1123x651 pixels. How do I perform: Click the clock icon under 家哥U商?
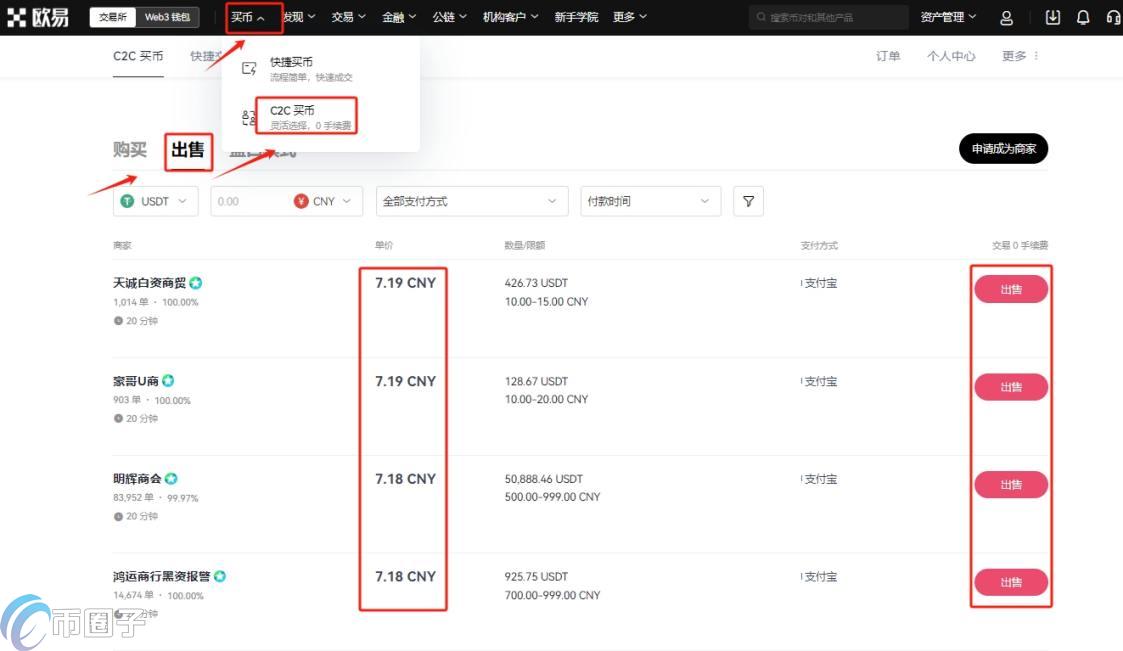pos(118,418)
